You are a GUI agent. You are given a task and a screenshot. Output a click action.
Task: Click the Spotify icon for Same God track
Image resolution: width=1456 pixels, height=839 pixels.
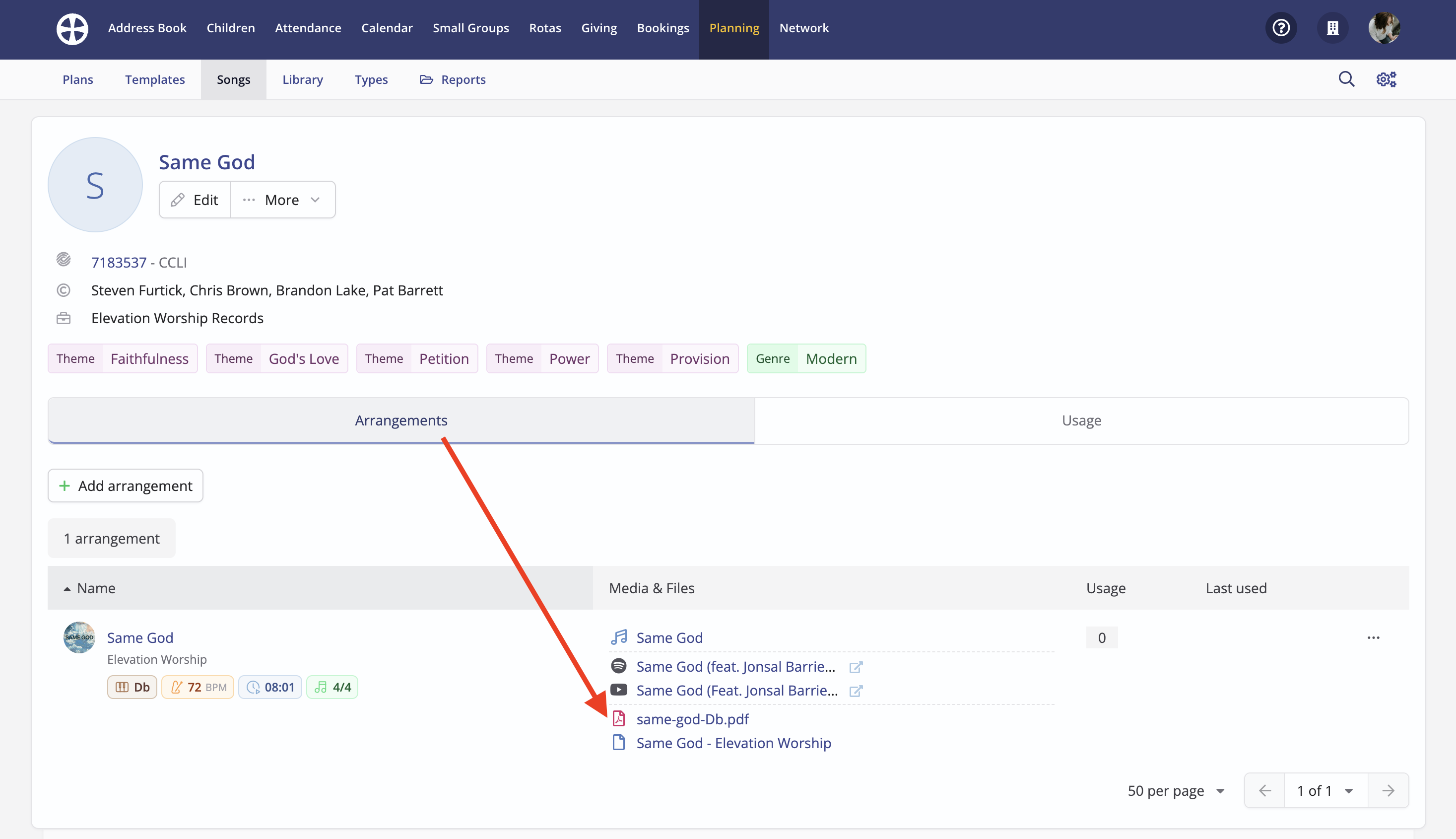(618, 666)
